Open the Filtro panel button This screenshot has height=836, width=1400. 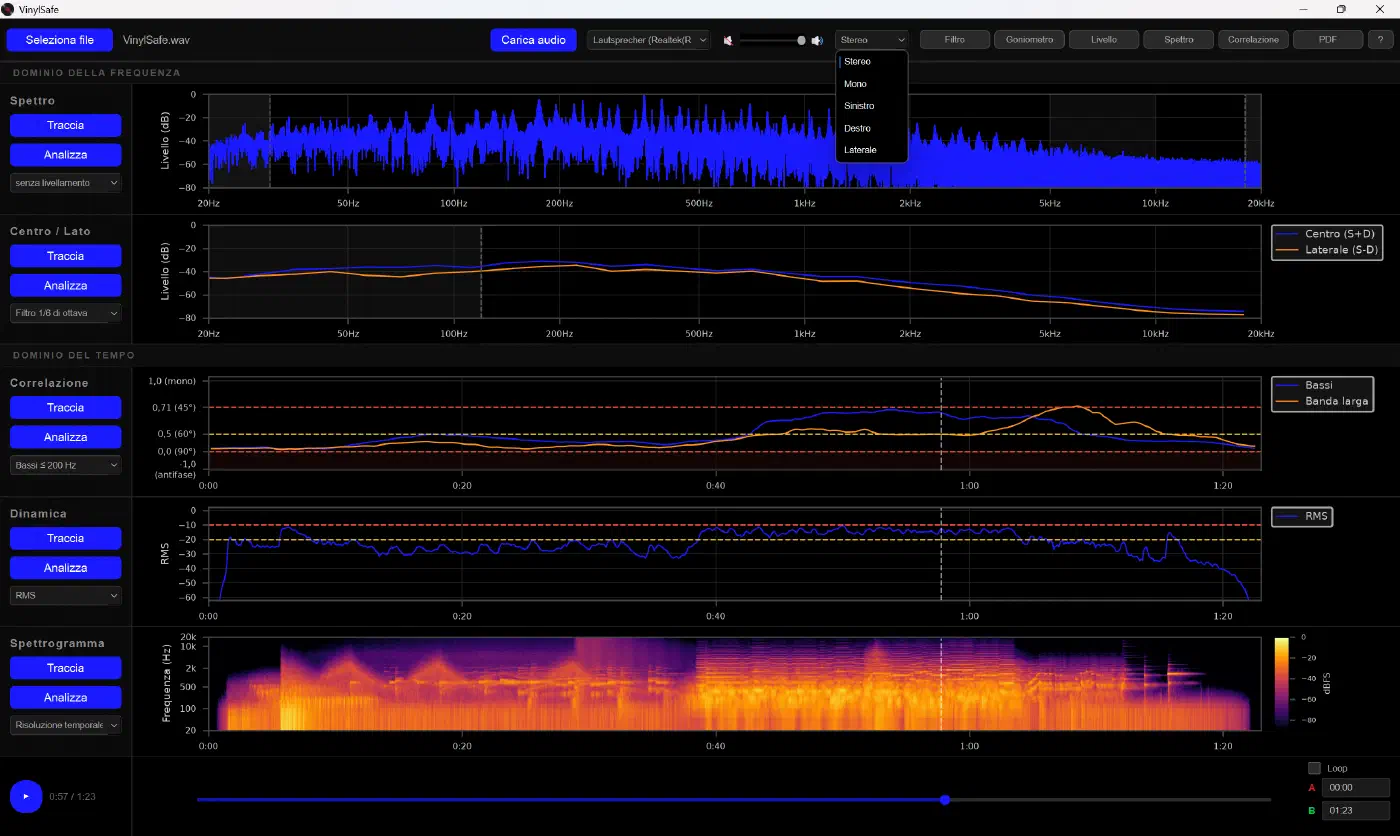[x=955, y=40]
